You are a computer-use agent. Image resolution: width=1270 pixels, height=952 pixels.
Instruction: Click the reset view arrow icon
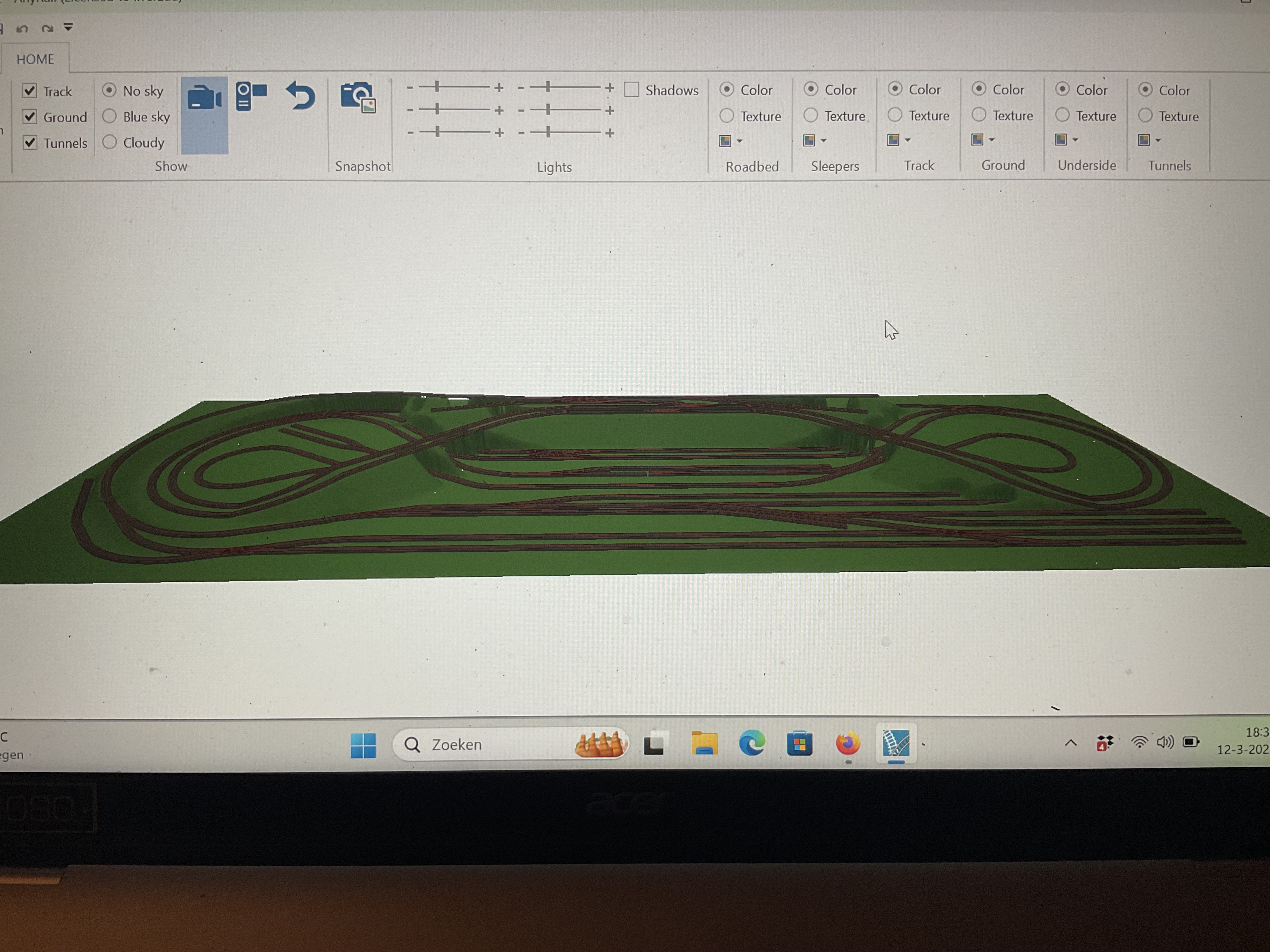301,95
